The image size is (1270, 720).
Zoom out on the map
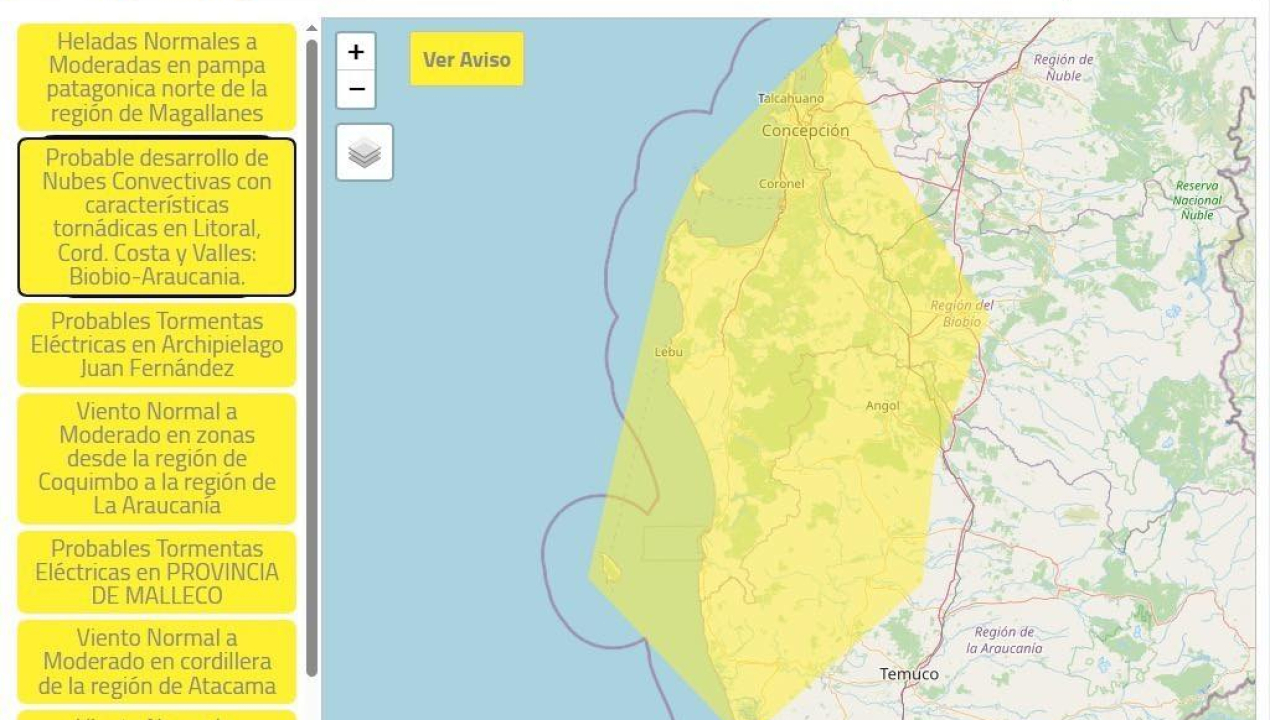tap(356, 89)
